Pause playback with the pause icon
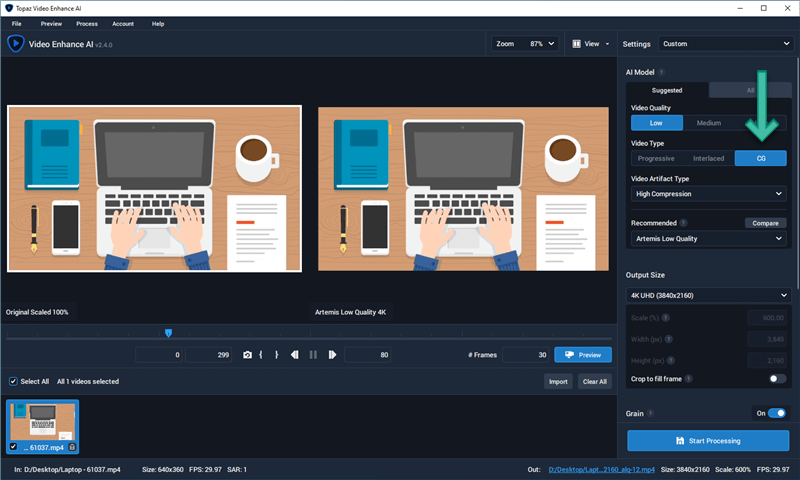Viewport: 800px width, 480px height. pyautogui.click(x=313, y=355)
